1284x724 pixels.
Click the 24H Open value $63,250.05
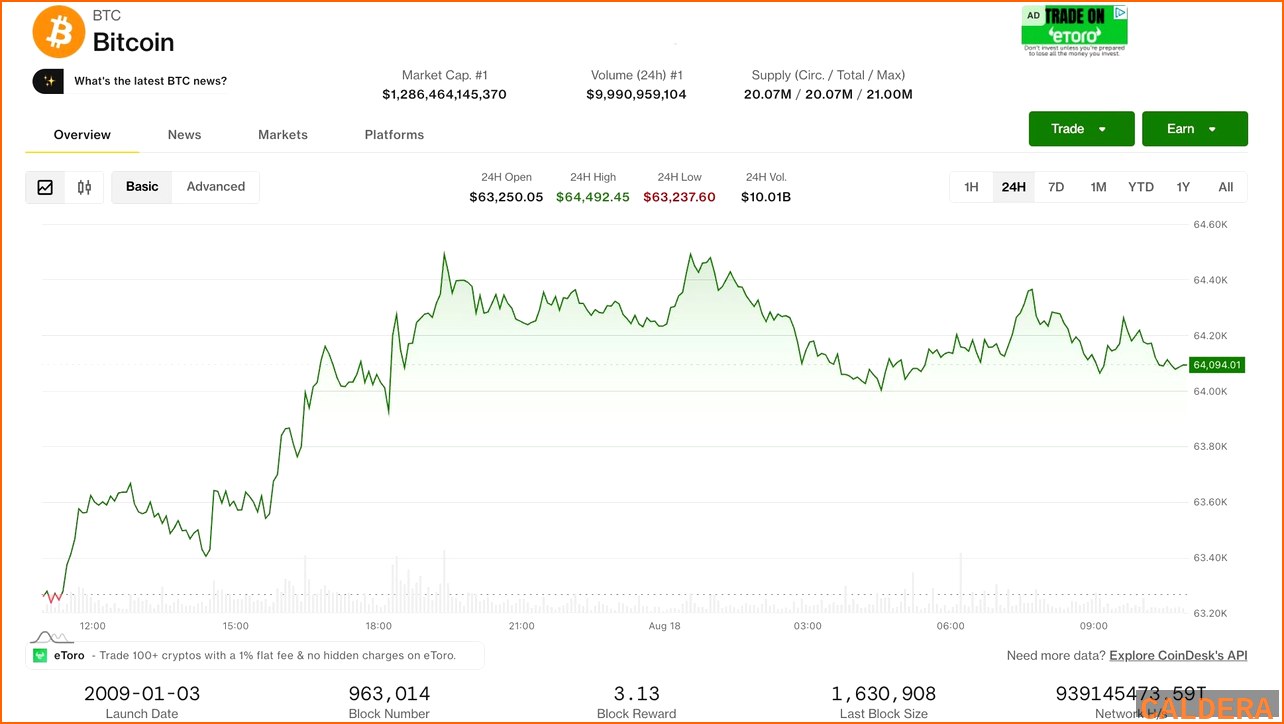click(506, 197)
